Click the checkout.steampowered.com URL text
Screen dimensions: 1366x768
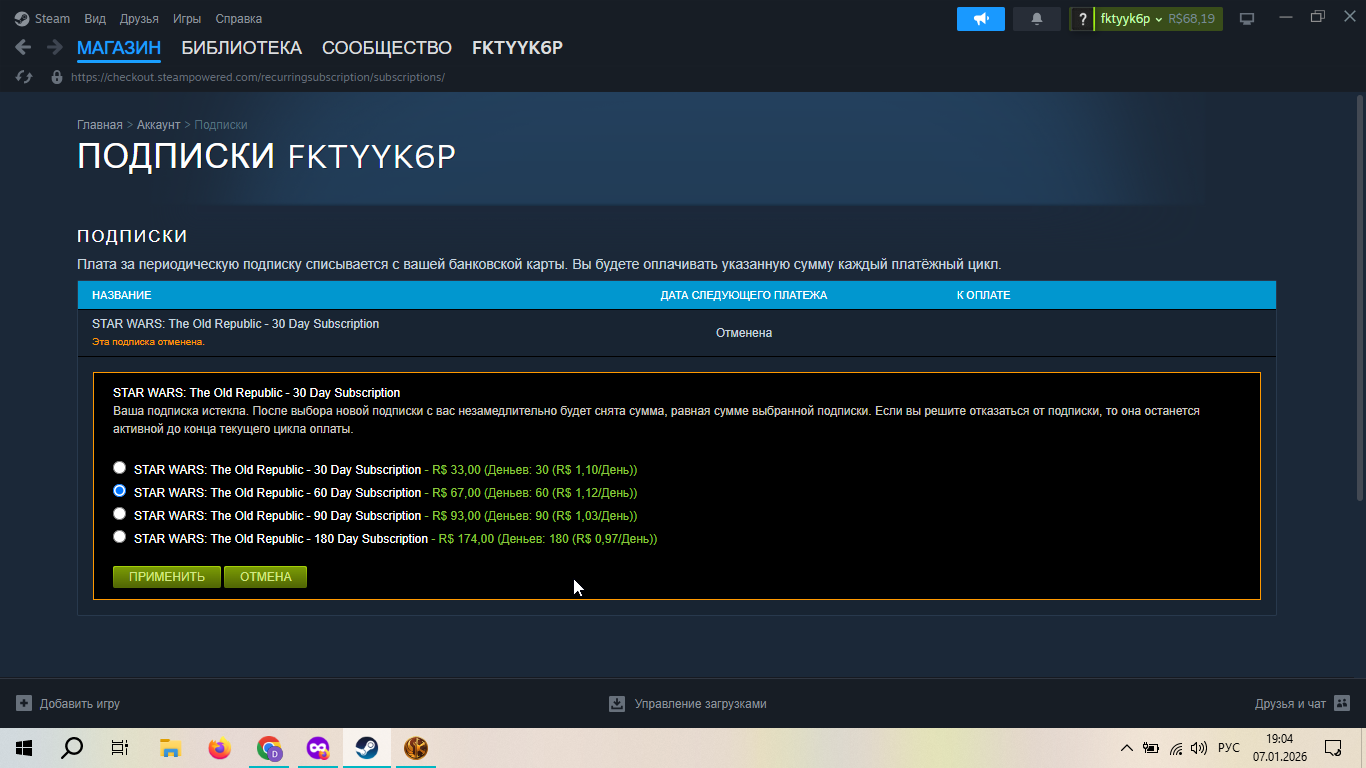tap(258, 77)
